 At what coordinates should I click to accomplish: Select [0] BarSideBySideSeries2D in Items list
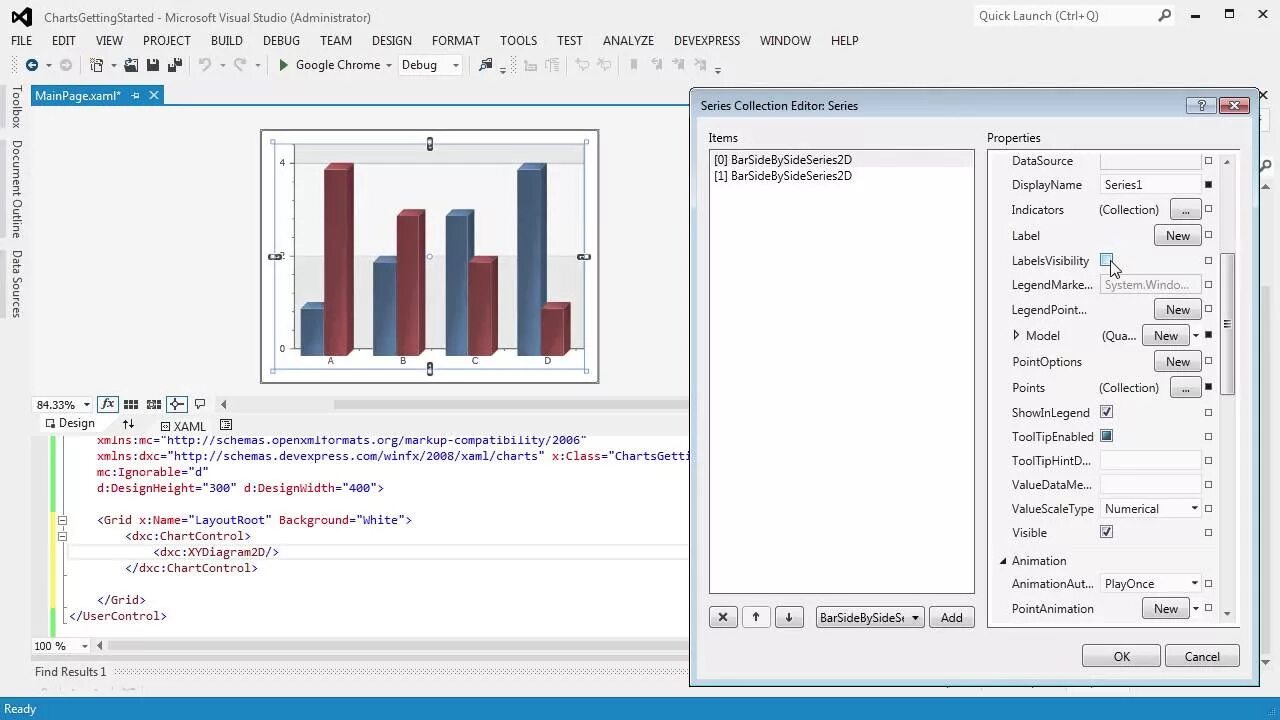[x=783, y=160]
